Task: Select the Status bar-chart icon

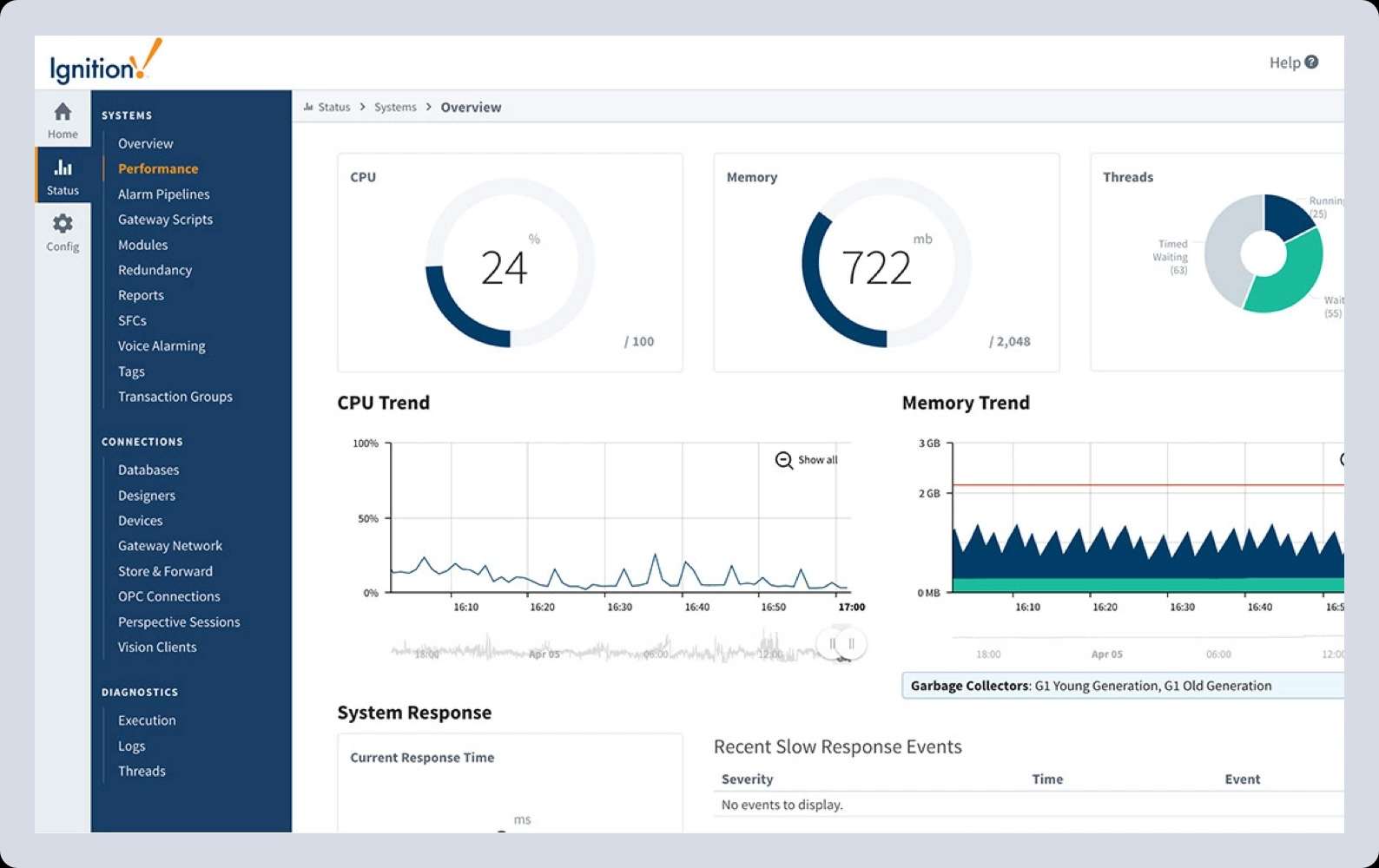Action: pyautogui.click(x=63, y=168)
